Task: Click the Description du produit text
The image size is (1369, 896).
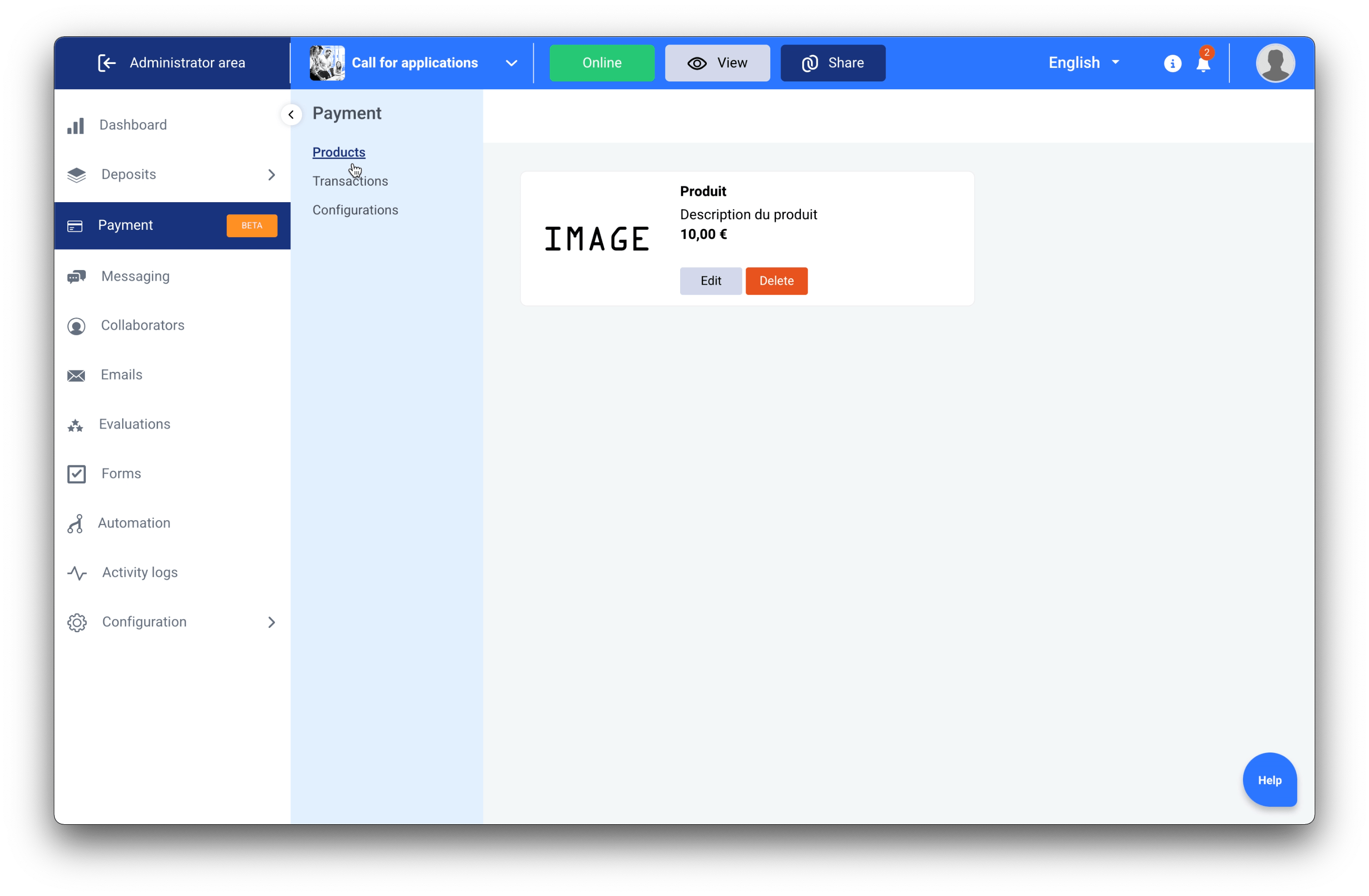Action: coord(748,215)
